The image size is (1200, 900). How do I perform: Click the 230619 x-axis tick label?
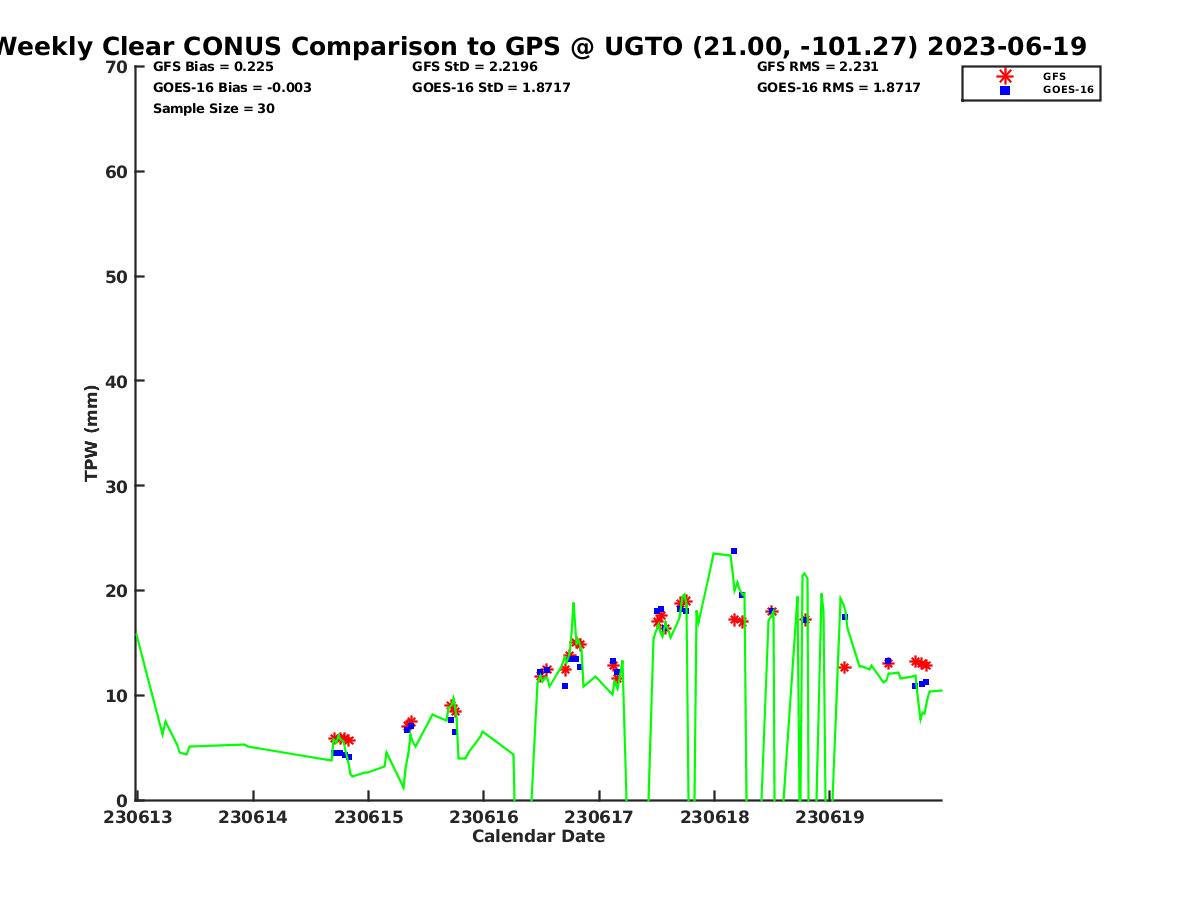(830, 818)
